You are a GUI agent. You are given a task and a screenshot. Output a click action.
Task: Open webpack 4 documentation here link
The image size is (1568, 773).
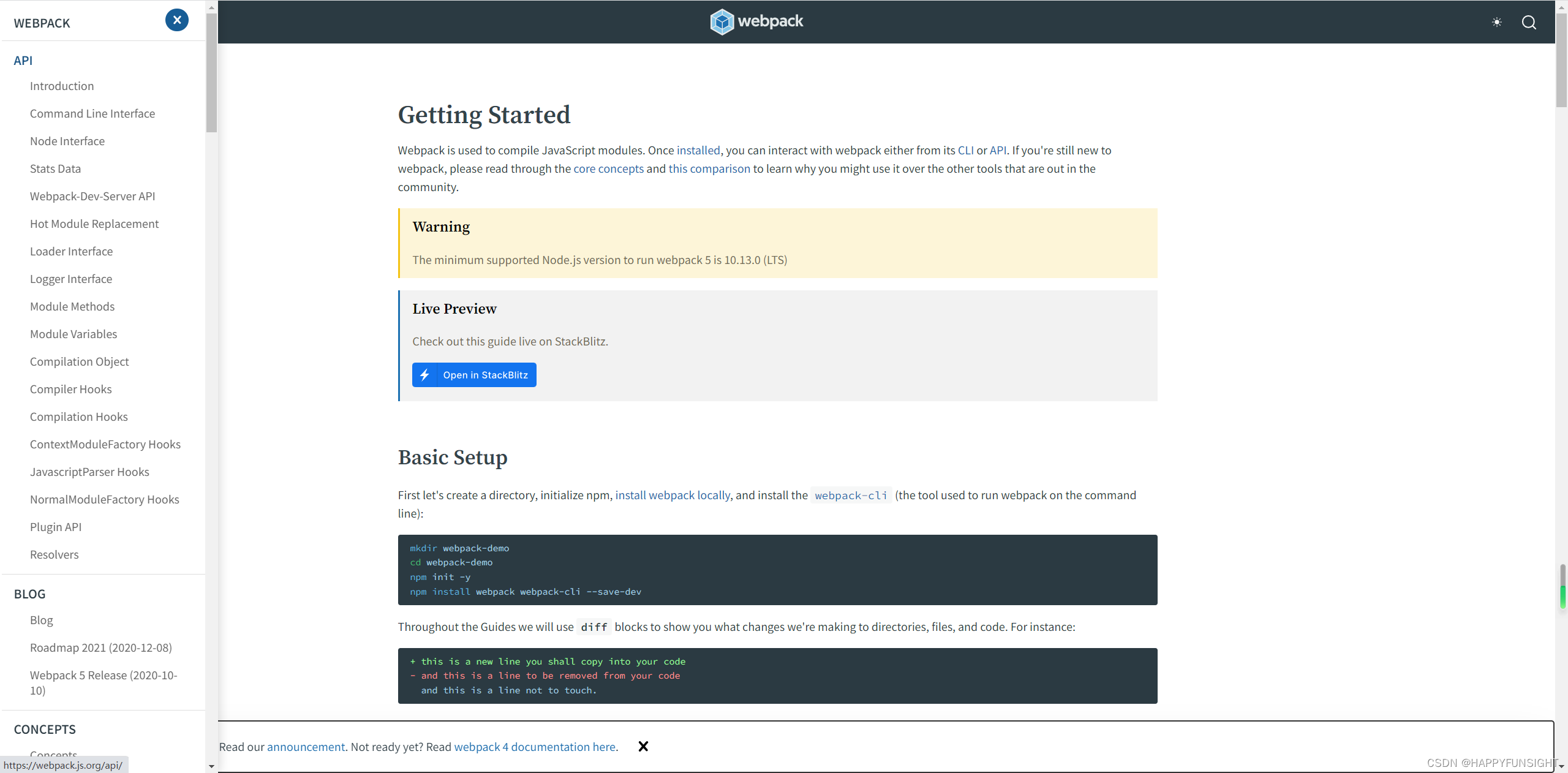(535, 747)
